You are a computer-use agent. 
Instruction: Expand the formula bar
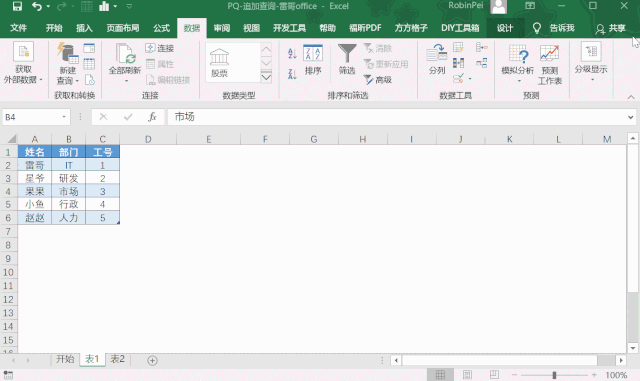click(x=631, y=117)
